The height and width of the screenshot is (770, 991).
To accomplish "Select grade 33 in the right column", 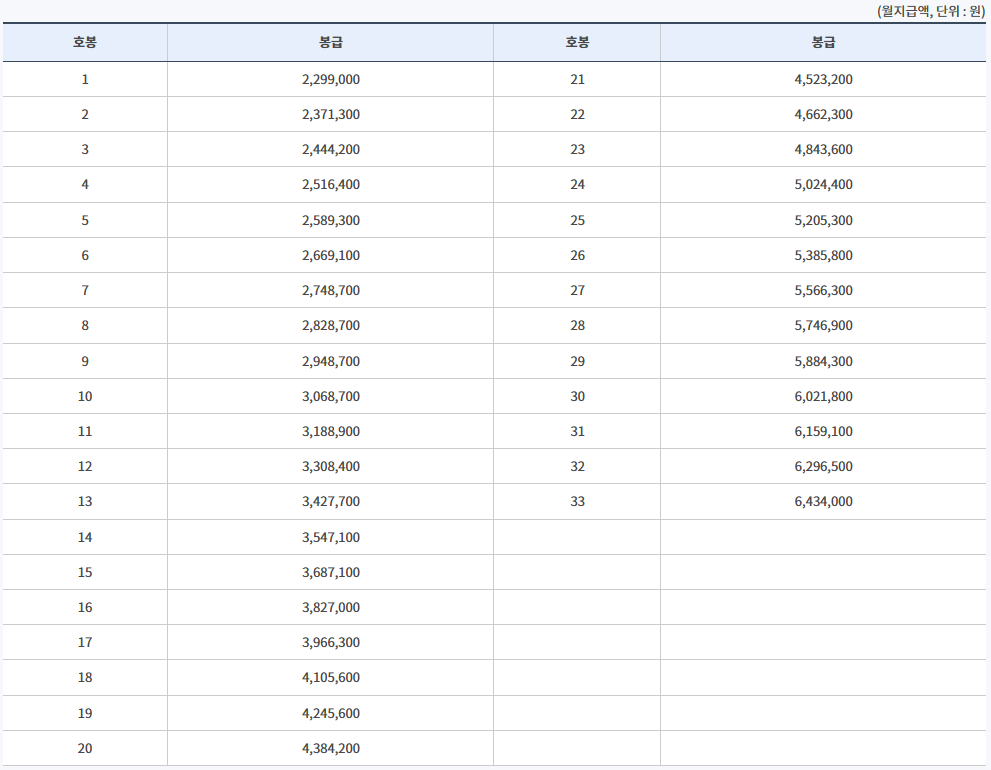I will pyautogui.click(x=576, y=501).
